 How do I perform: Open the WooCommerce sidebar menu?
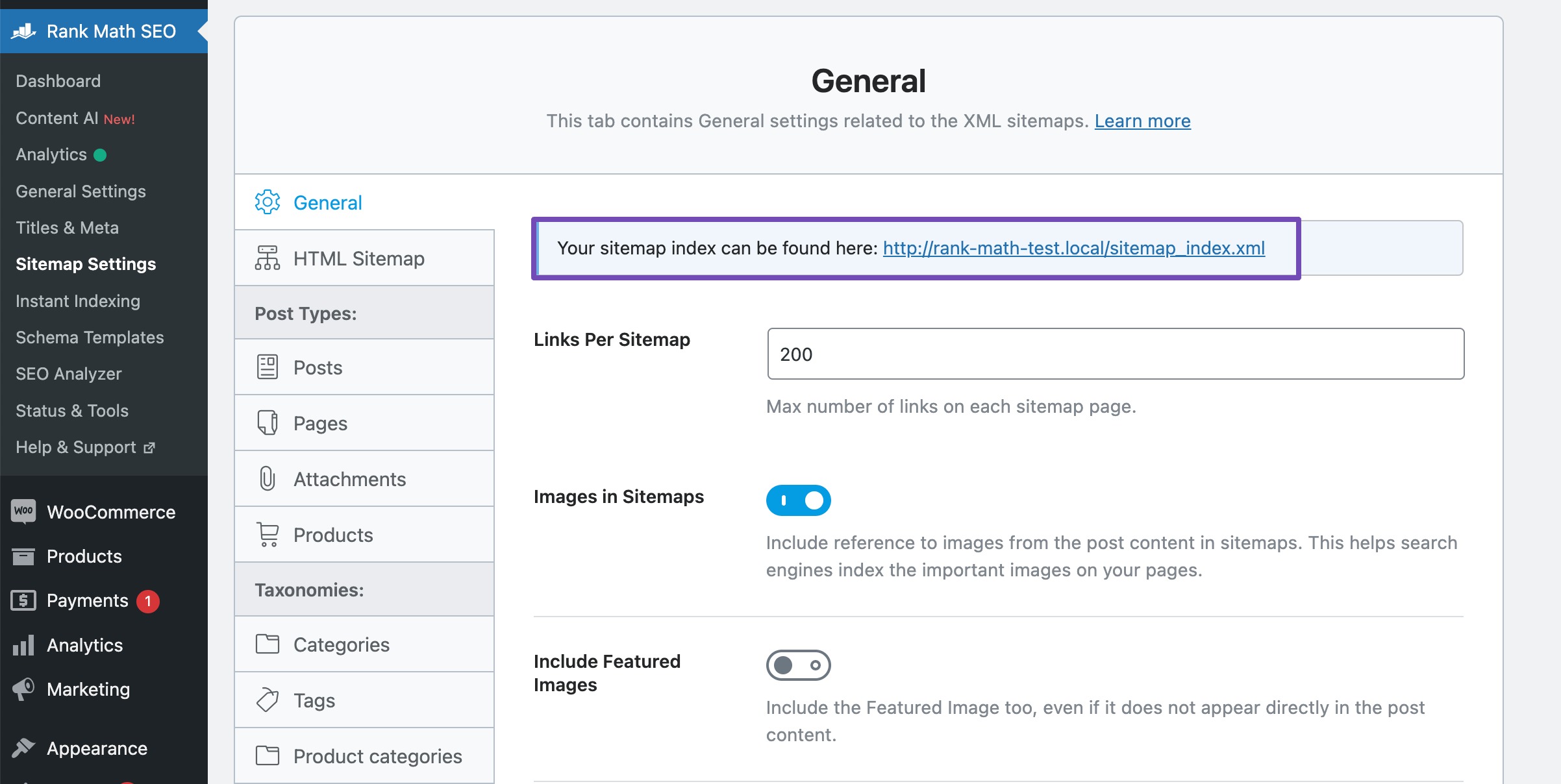tap(110, 511)
